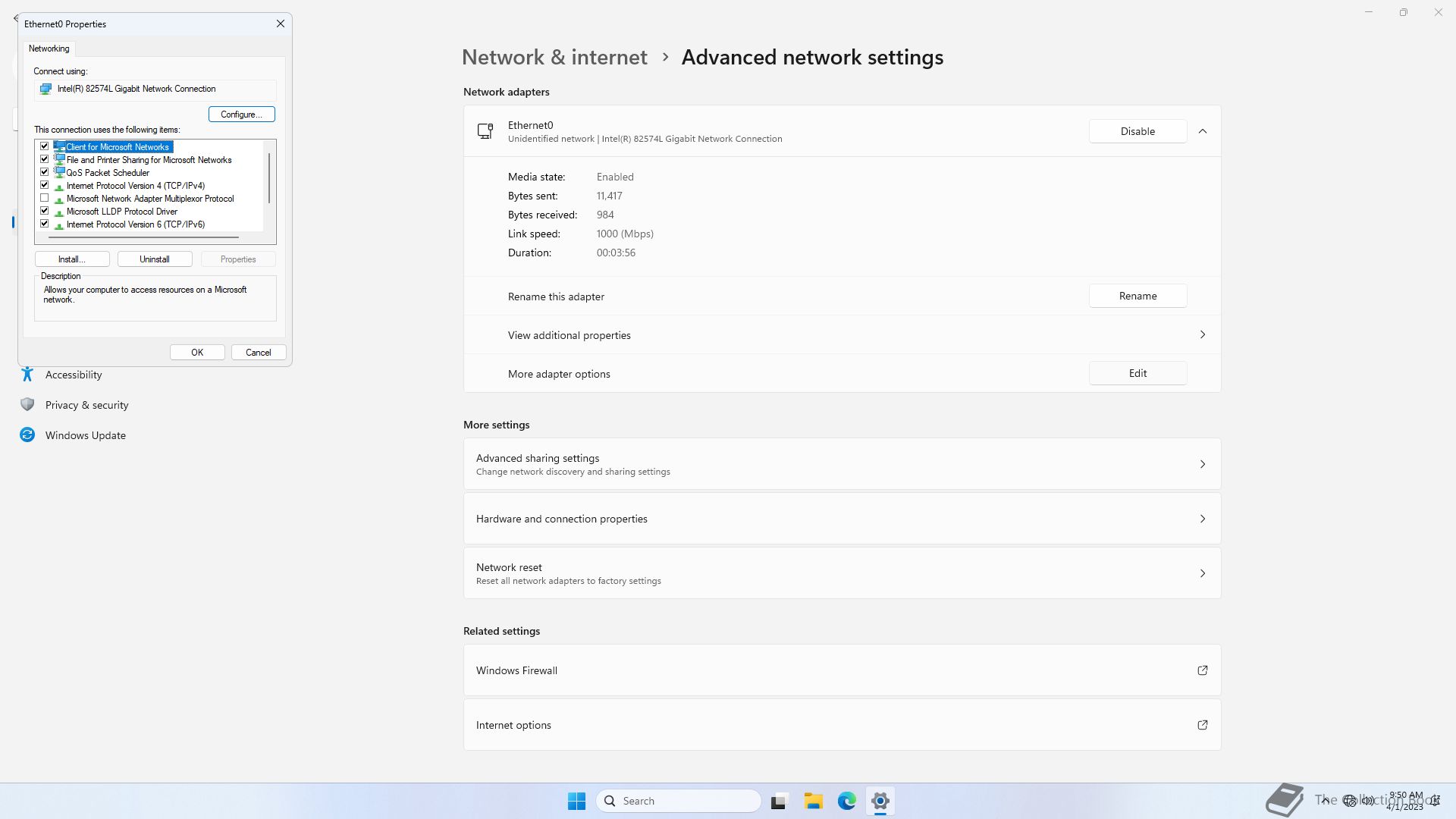The height and width of the screenshot is (819, 1456).
Task: Click the Windows Firewall row
Action: [842, 670]
